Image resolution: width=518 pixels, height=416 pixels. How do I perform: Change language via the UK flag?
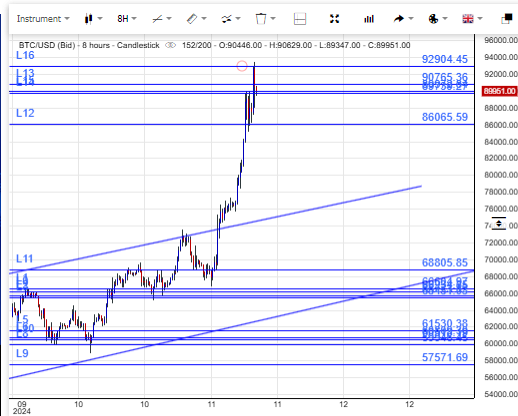click(472, 19)
